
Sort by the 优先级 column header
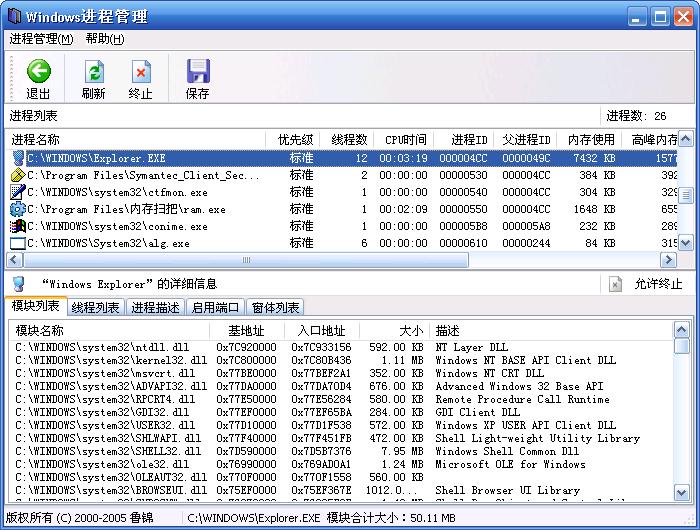(x=293, y=140)
